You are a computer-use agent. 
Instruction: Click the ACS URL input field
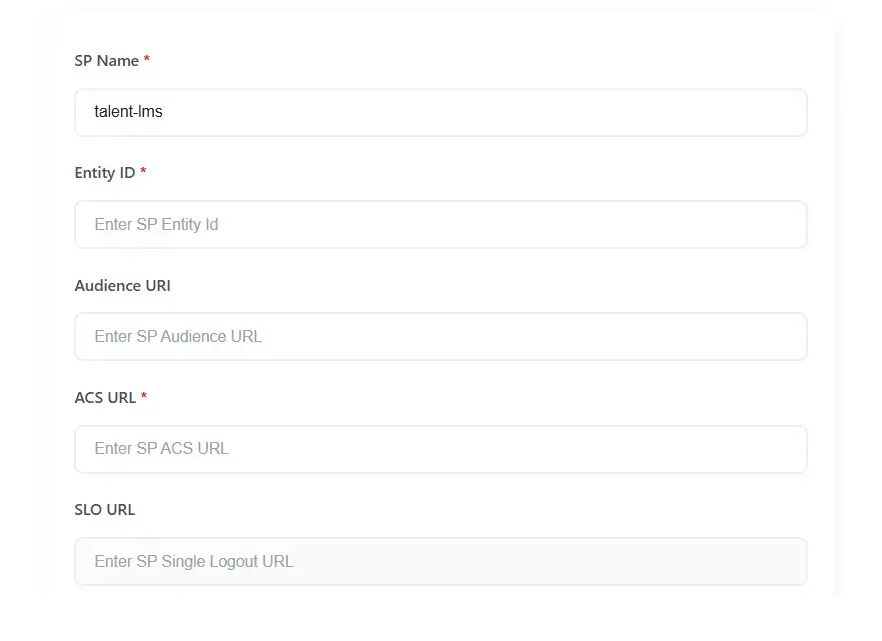coord(440,449)
